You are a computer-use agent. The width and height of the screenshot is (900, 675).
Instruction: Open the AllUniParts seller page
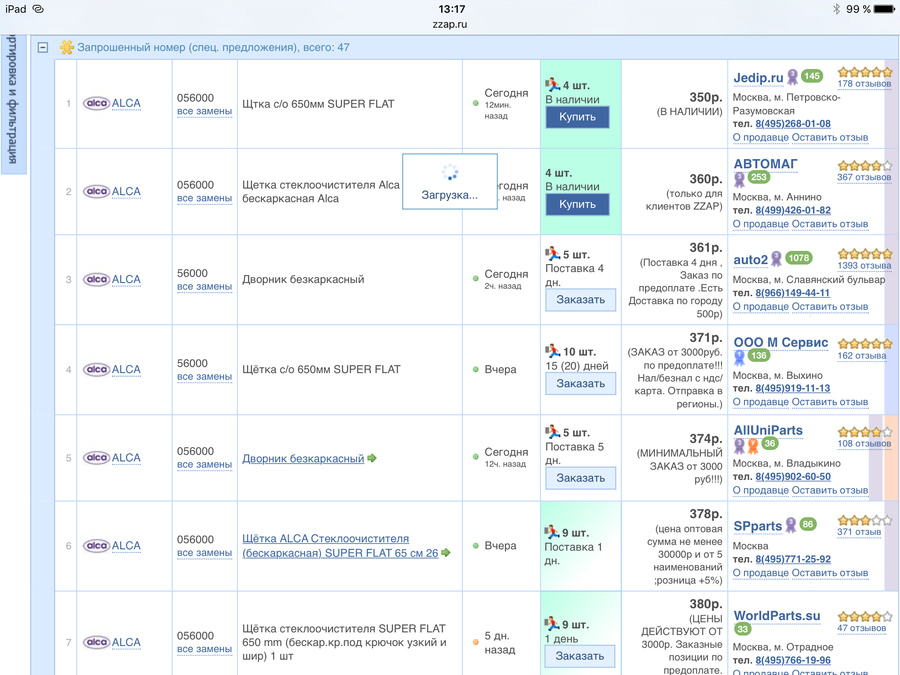(768, 430)
